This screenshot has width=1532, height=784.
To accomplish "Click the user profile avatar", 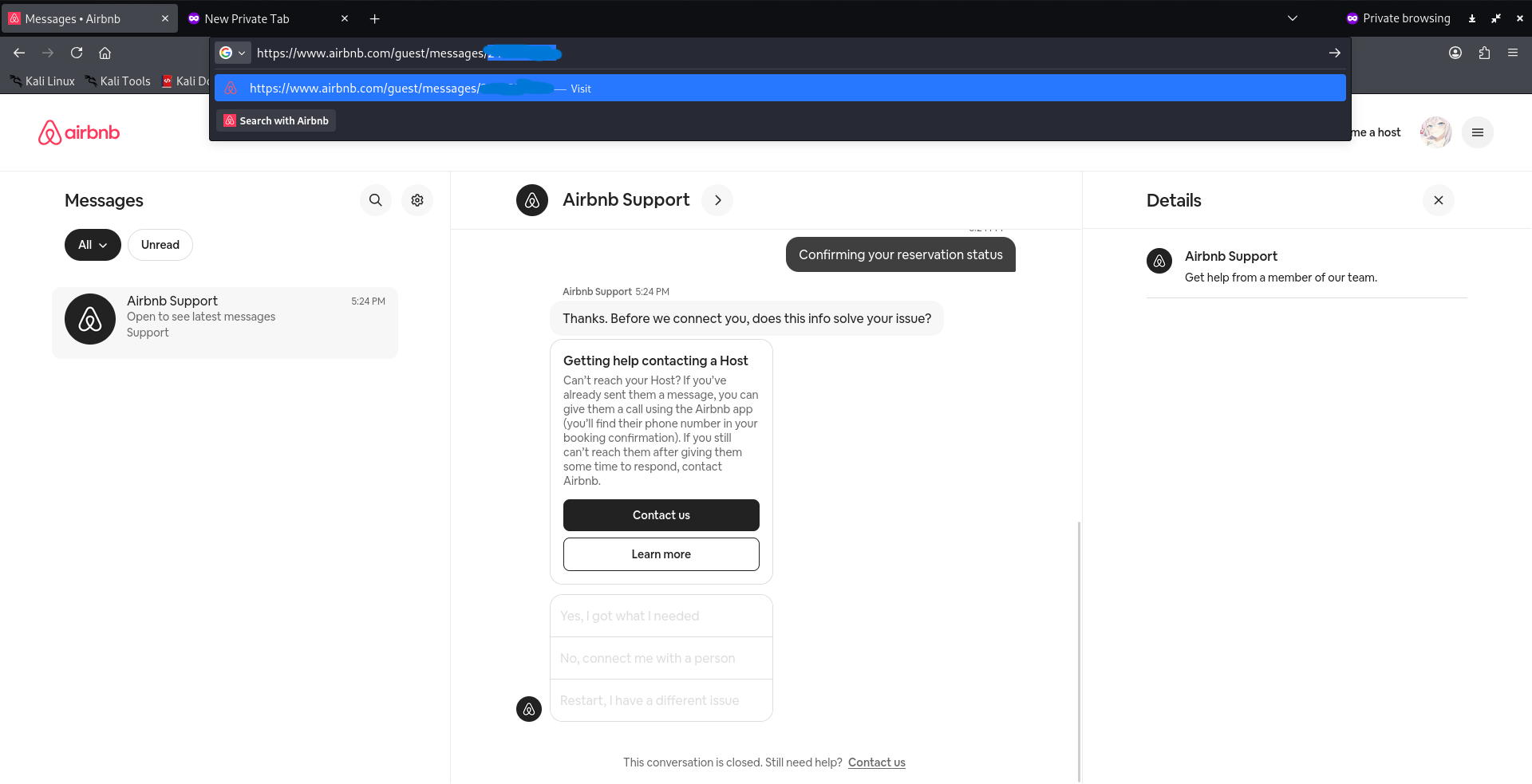I will click(x=1435, y=132).
